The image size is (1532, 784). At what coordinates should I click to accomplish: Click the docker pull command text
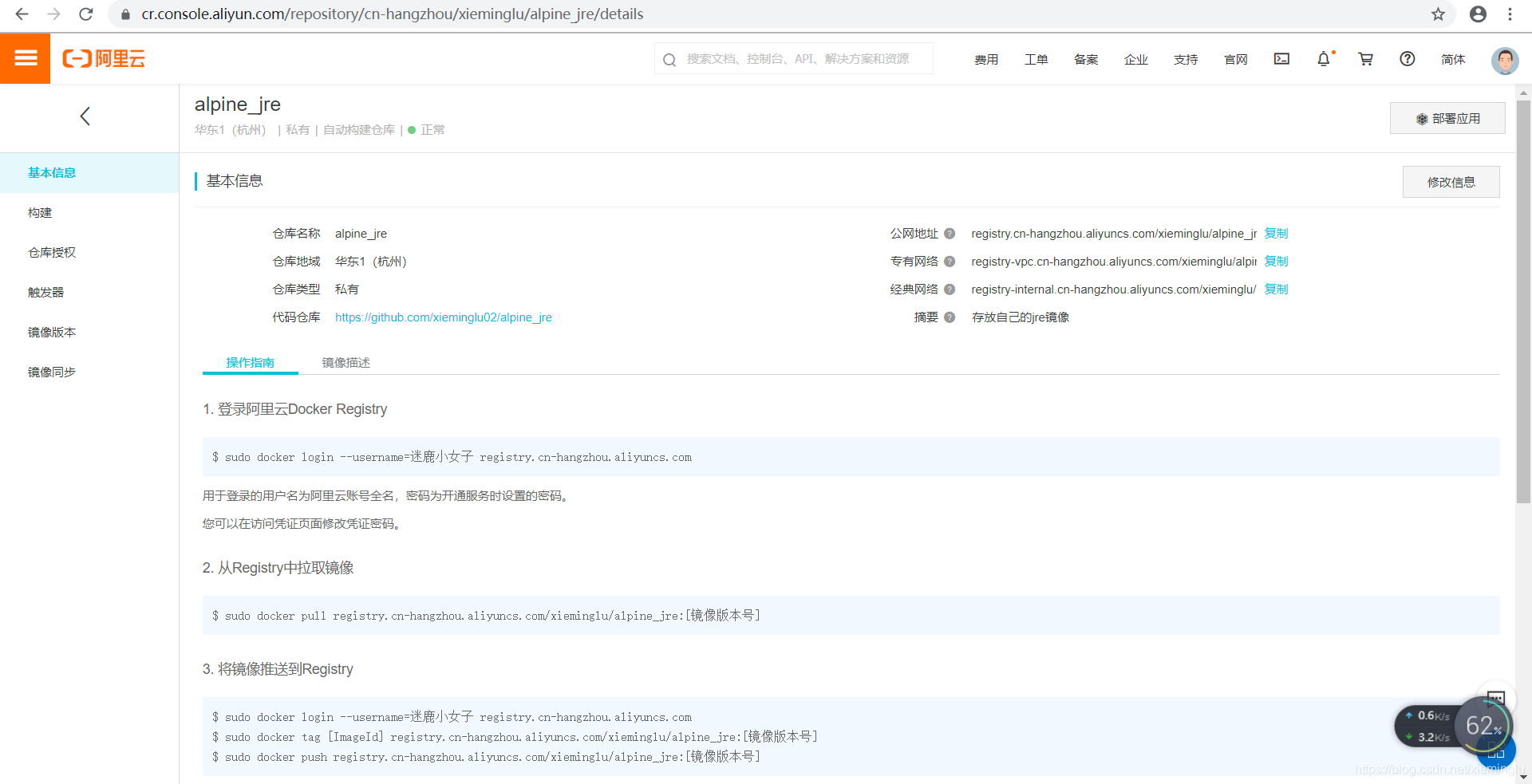coord(487,616)
